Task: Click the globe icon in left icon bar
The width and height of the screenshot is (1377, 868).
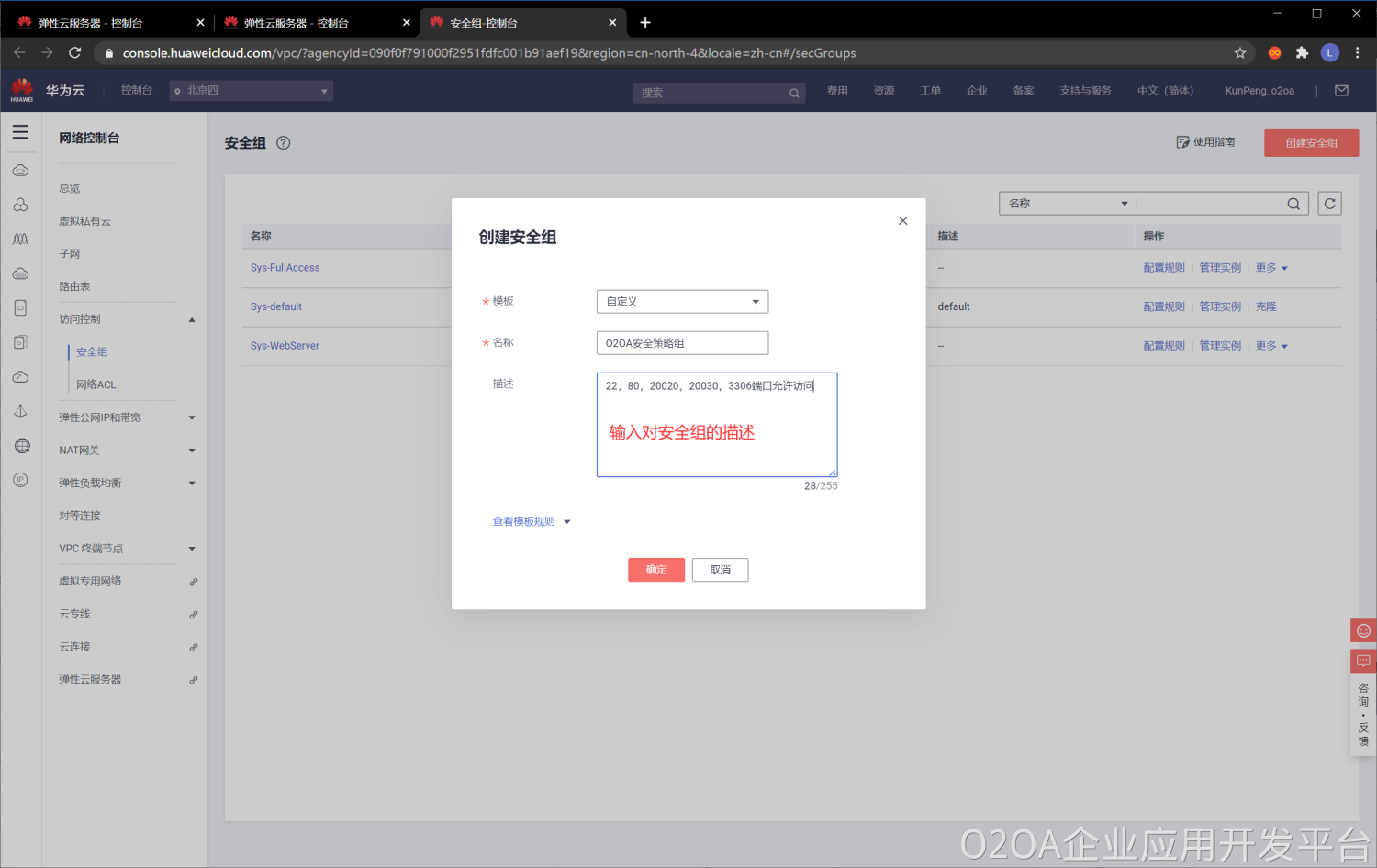Action: (x=21, y=446)
